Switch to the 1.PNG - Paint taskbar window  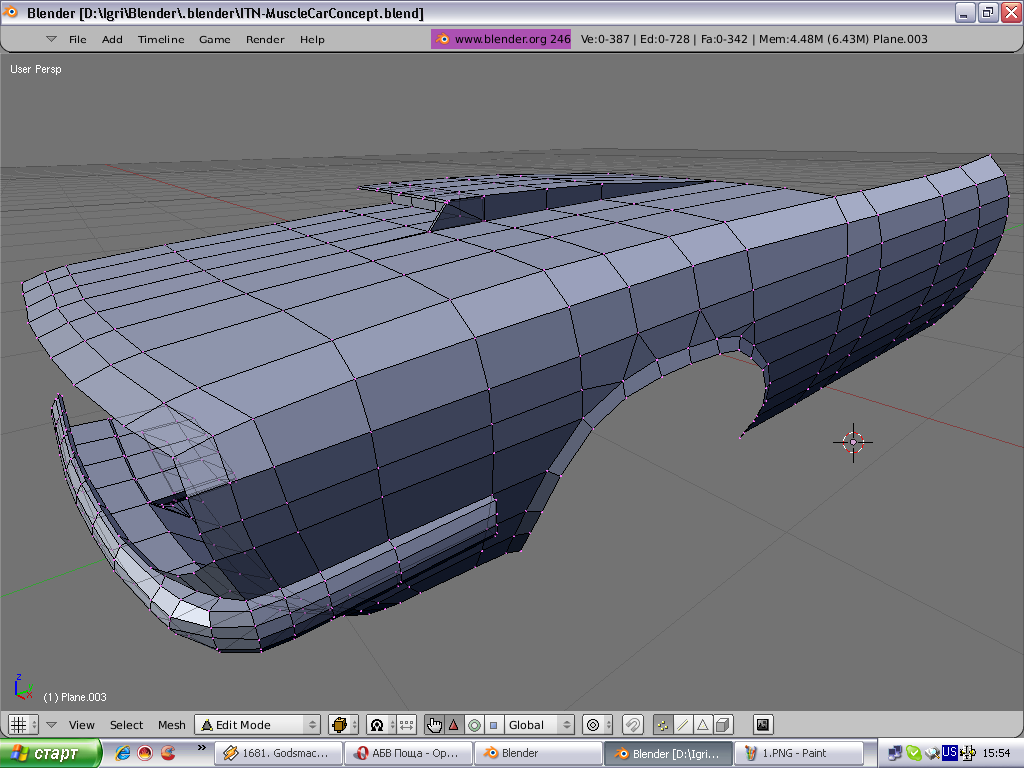click(797, 753)
